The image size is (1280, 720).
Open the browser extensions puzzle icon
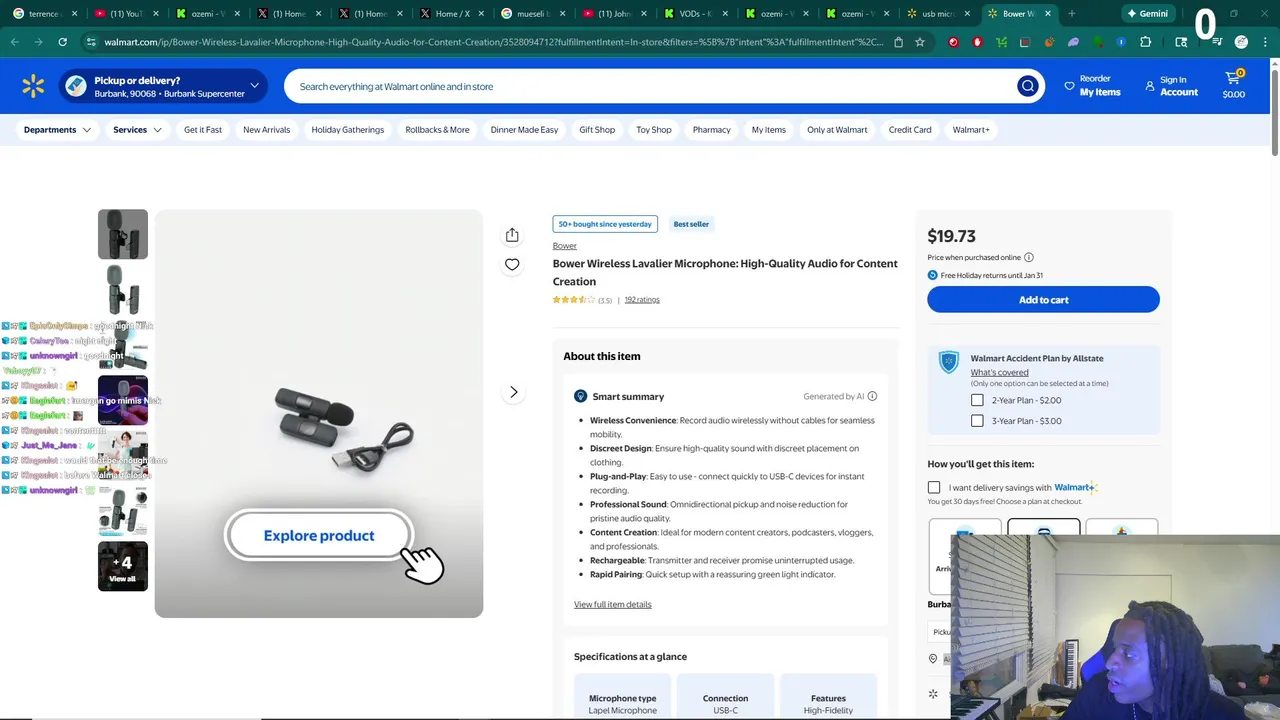point(1146,42)
